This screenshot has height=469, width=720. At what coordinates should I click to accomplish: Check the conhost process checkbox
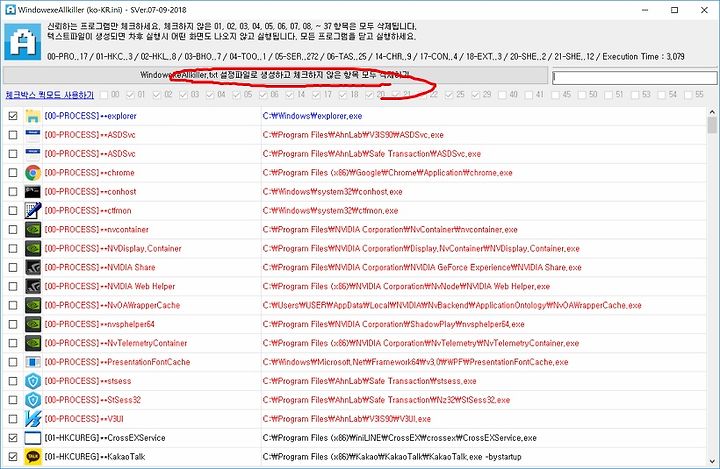13,192
